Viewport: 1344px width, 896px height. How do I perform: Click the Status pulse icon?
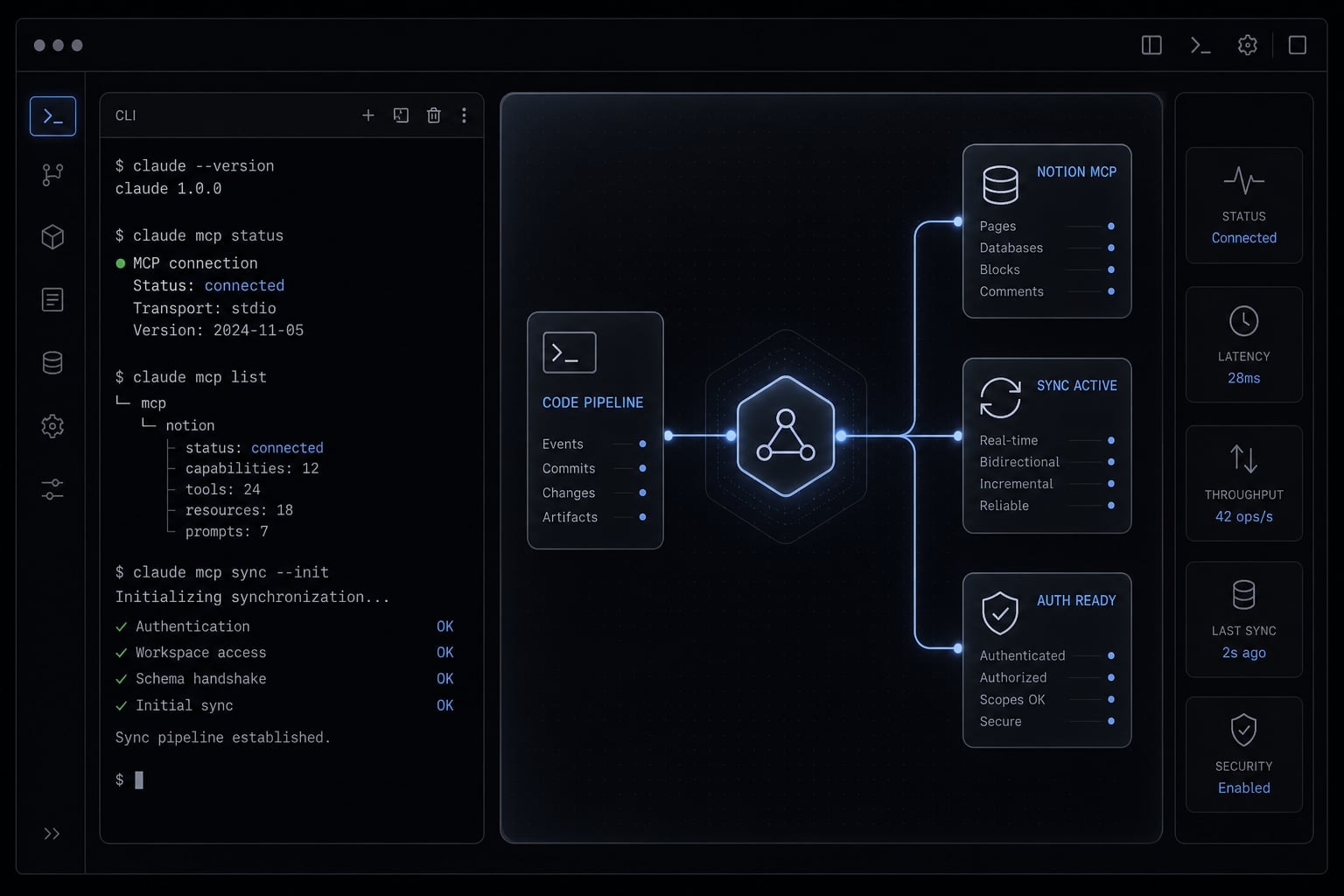pyautogui.click(x=1243, y=181)
